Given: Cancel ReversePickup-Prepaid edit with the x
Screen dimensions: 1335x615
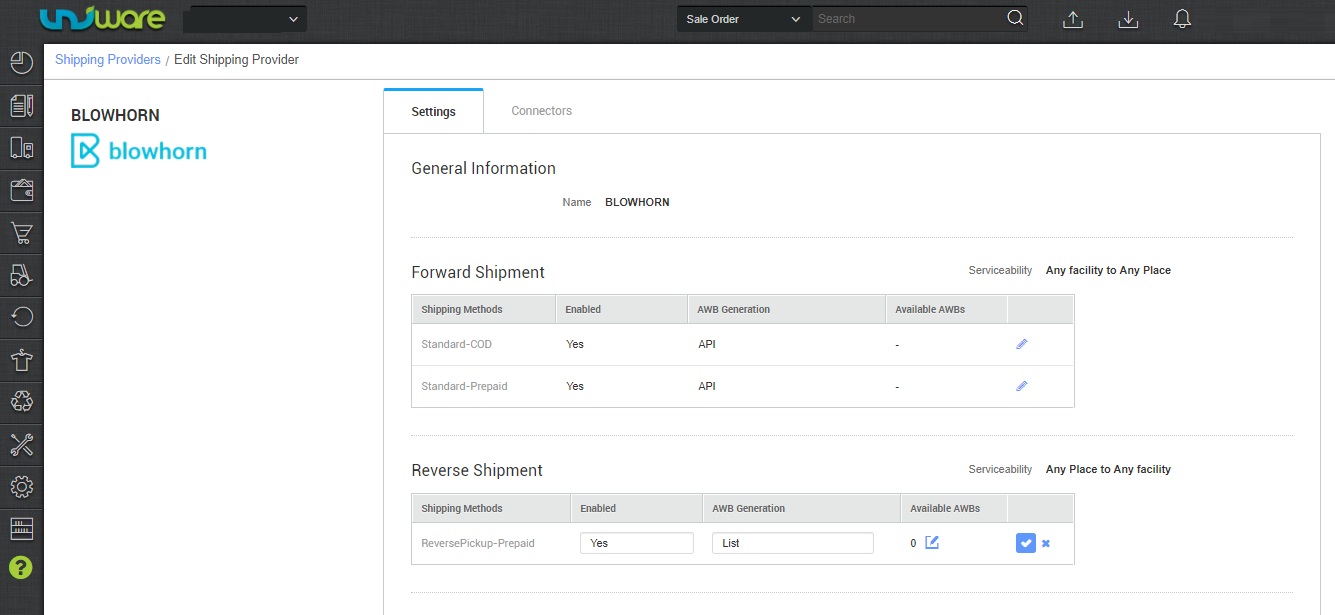Looking at the screenshot, I should pyautogui.click(x=1046, y=543).
